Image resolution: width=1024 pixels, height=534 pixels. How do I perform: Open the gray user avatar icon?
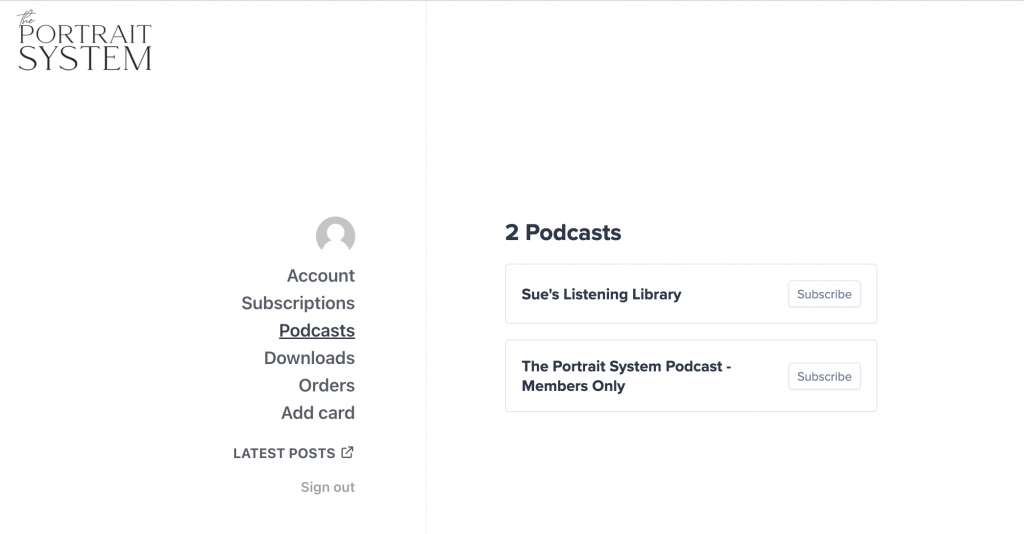pyautogui.click(x=336, y=235)
